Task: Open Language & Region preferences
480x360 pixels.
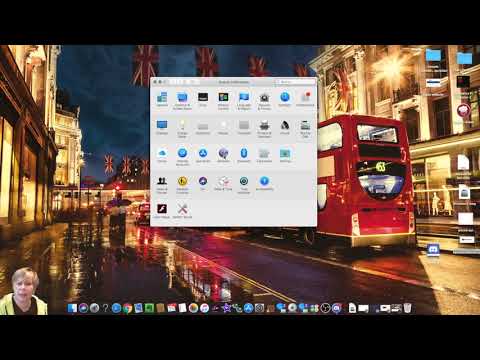Action: [244, 97]
